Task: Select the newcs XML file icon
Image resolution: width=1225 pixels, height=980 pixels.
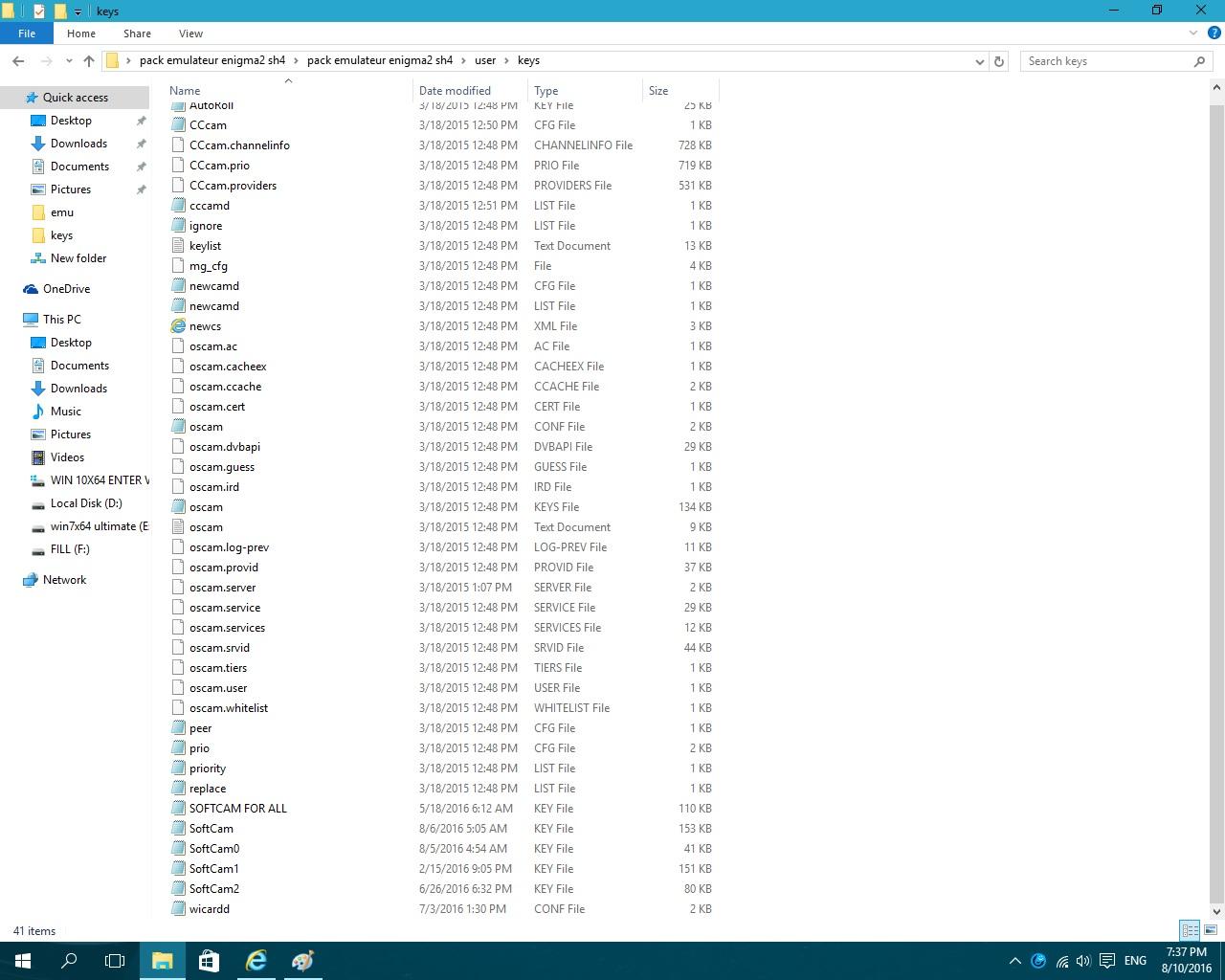Action: (178, 326)
